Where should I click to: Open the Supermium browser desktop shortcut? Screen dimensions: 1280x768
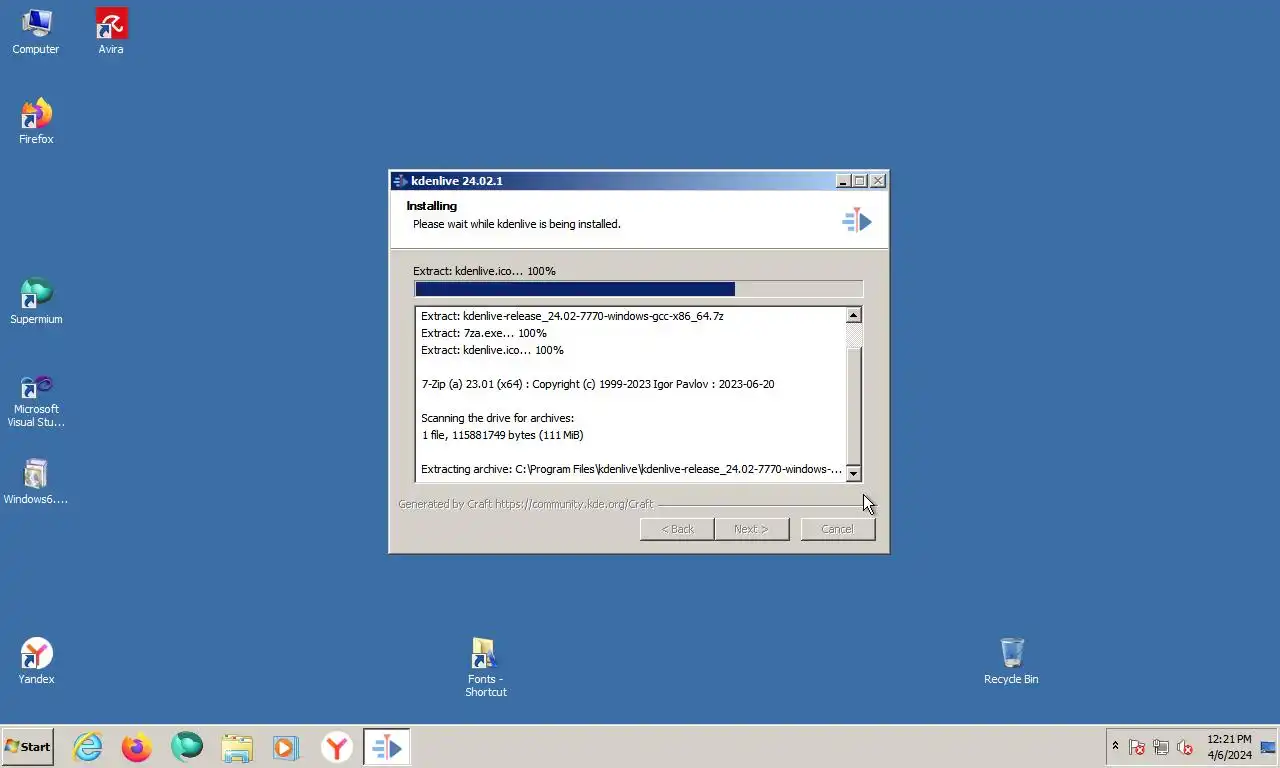(x=36, y=302)
